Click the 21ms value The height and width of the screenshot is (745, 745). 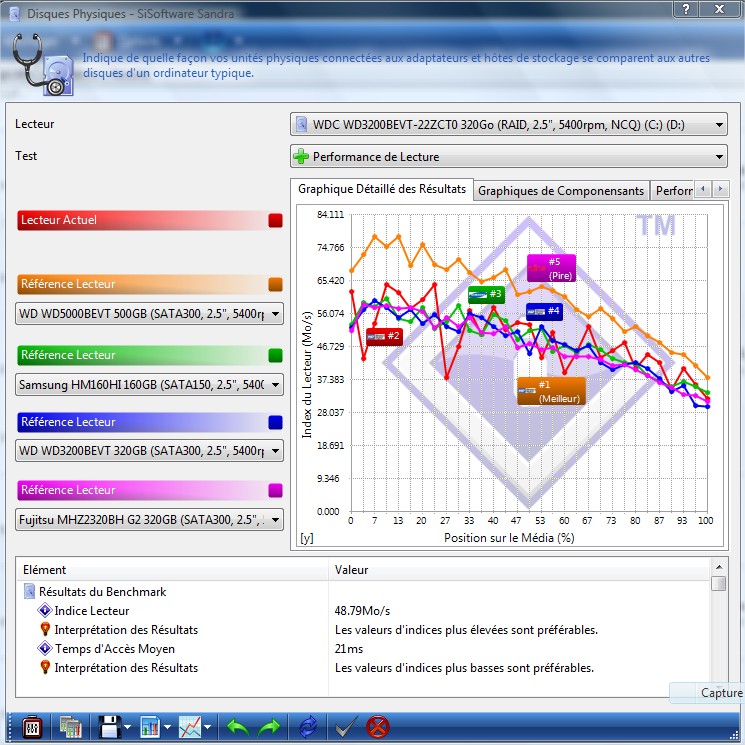(349, 649)
